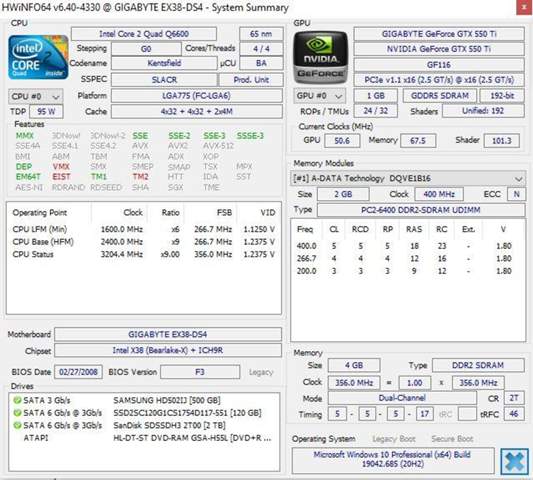533x480 pixels.
Task: Click the G0 stepping value
Action: click(x=146, y=49)
